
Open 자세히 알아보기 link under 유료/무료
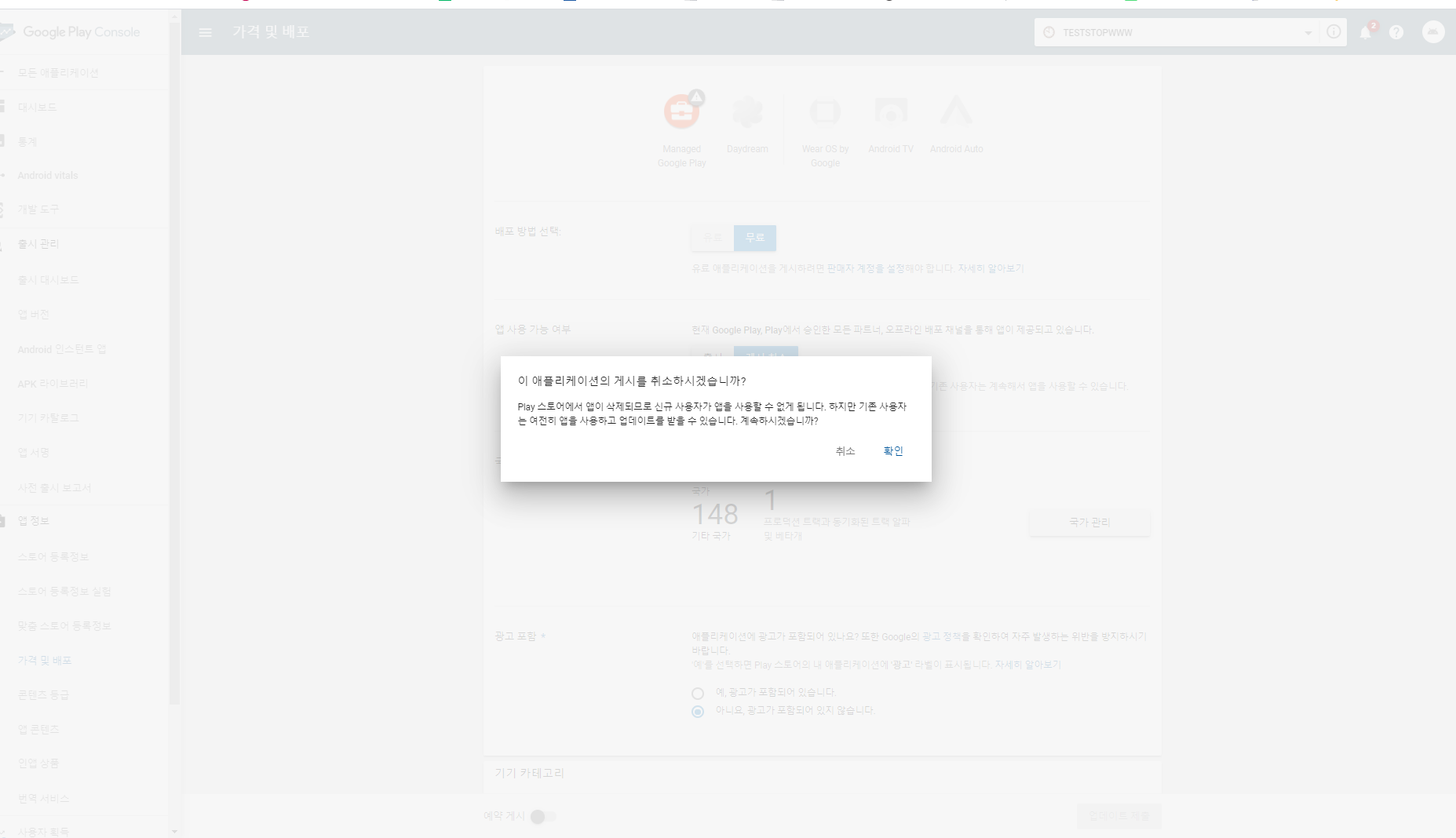[991, 268]
